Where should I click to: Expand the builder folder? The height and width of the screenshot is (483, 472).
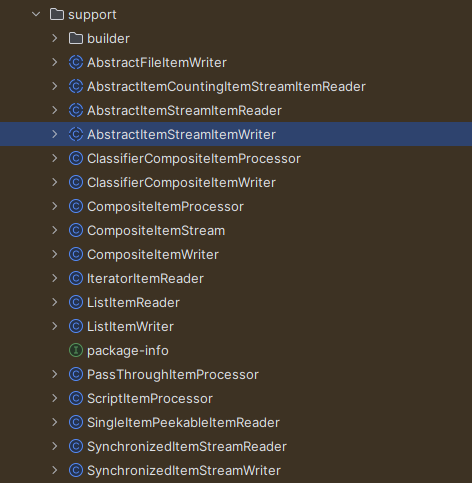(55, 38)
